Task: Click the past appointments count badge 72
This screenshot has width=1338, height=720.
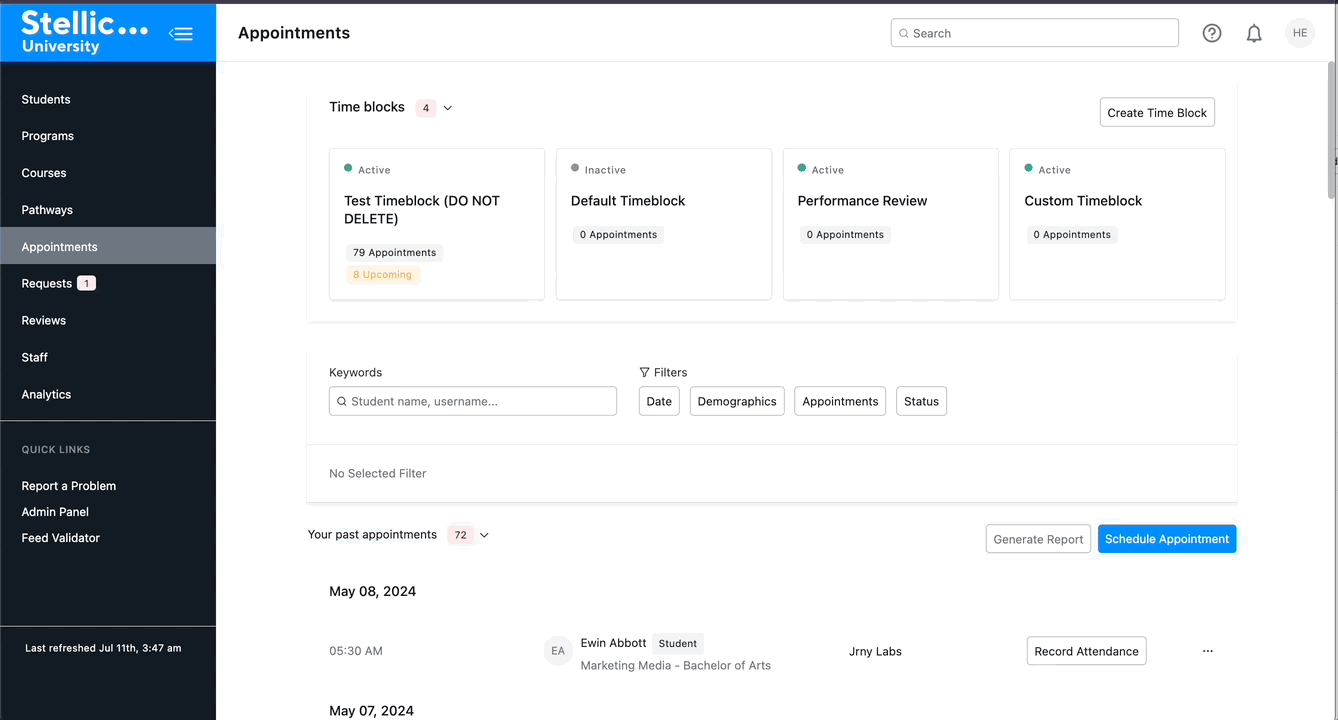Action: pos(461,535)
